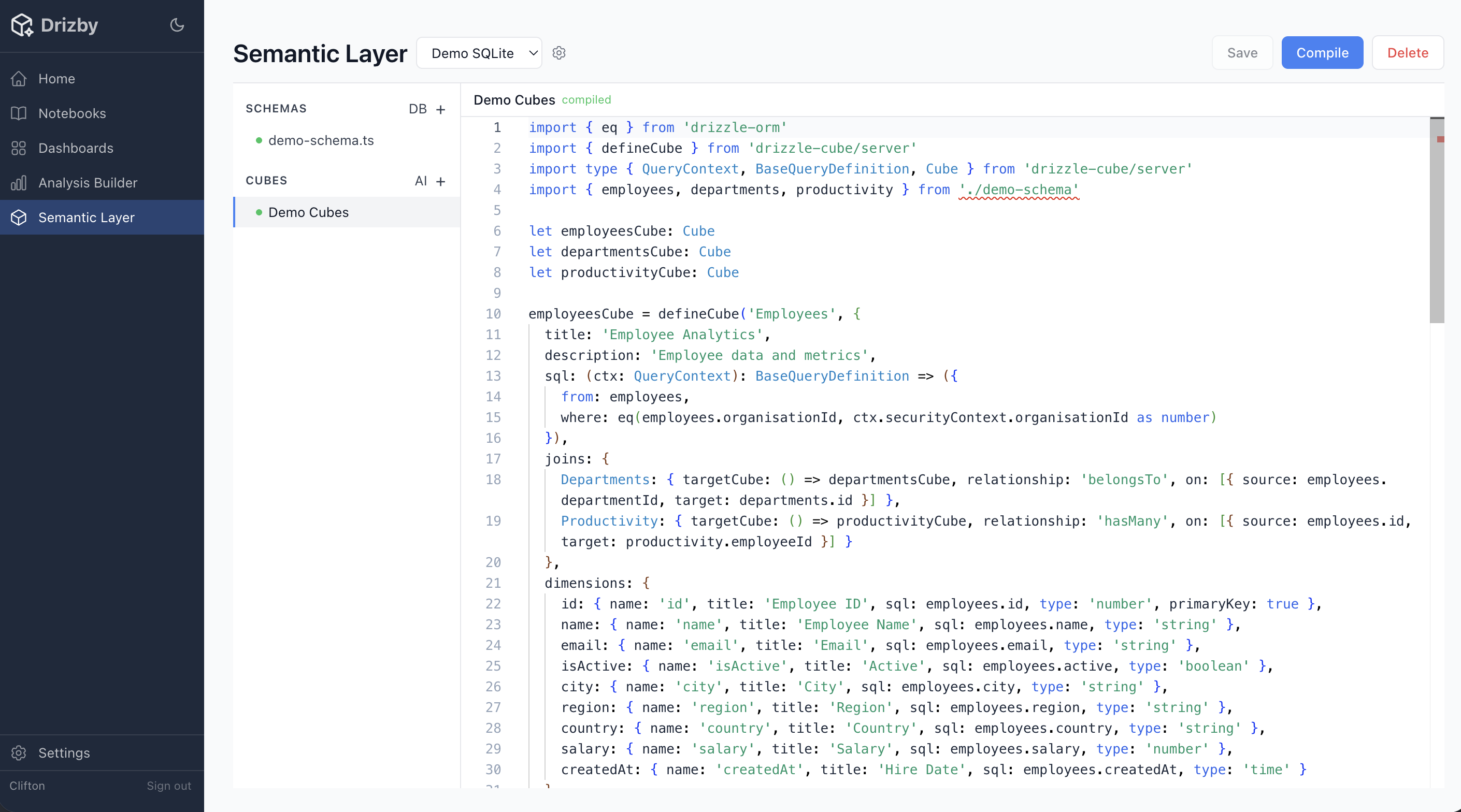Click the Compile button
The width and height of the screenshot is (1461, 812).
(x=1322, y=52)
